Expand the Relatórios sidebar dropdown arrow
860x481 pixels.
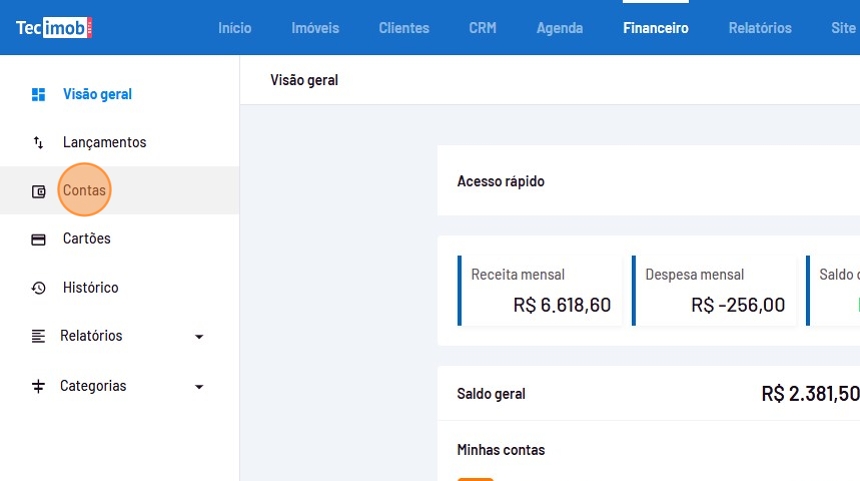coord(199,337)
